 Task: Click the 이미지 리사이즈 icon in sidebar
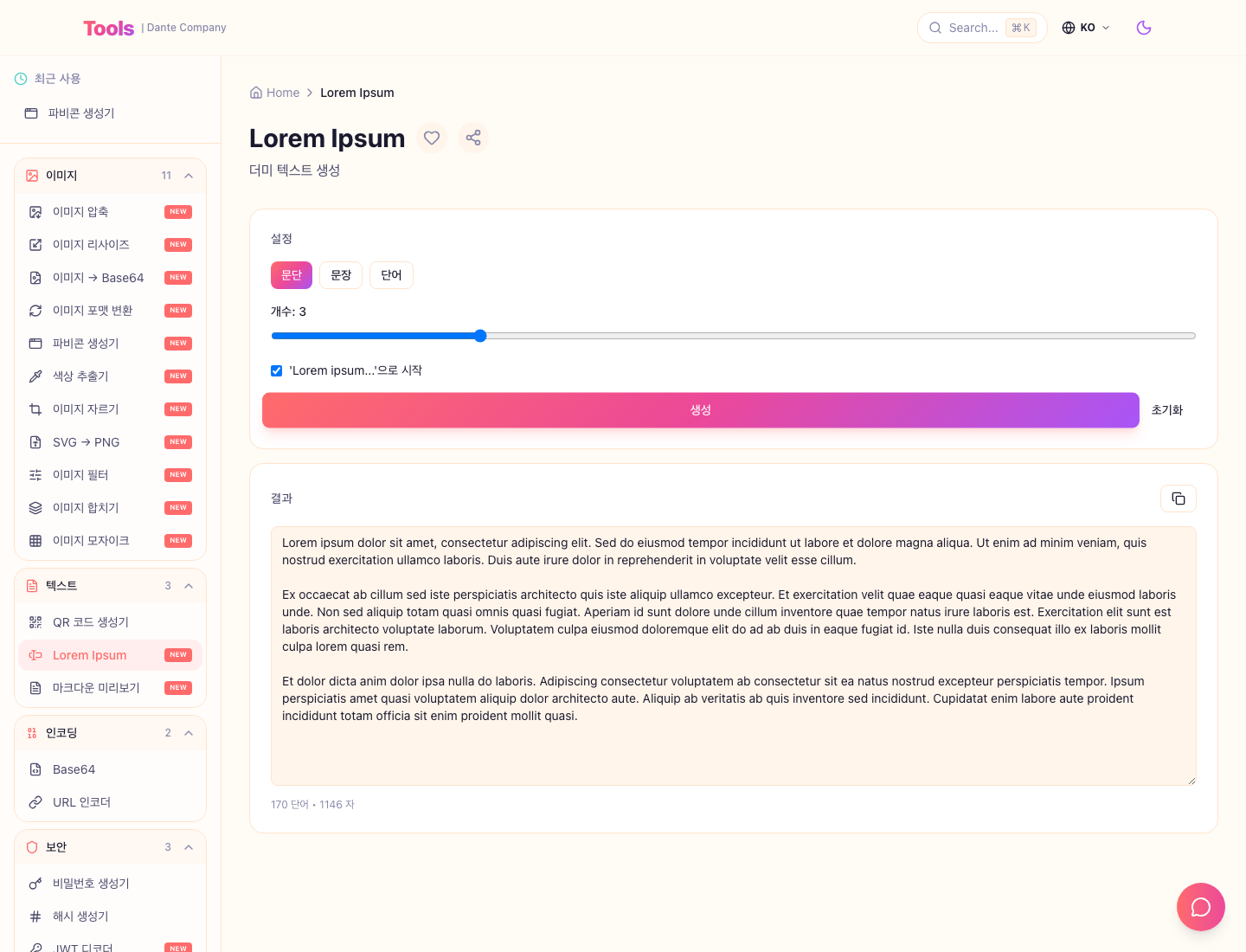coord(35,245)
